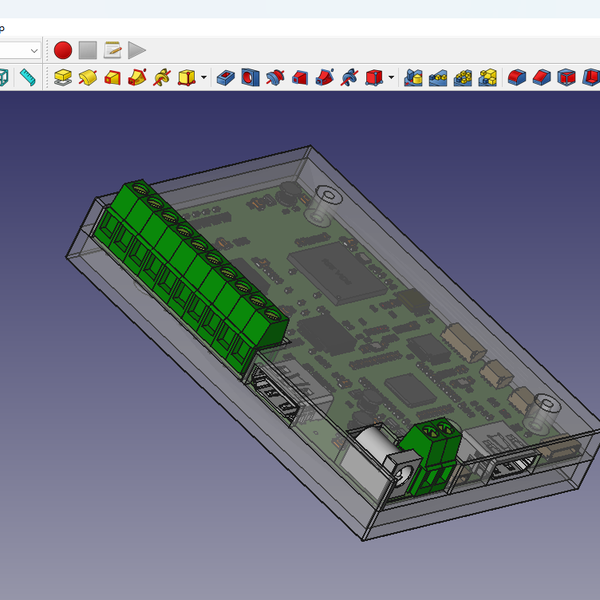The height and width of the screenshot is (600, 600).
Task: Select the Pocket tool
Action: (x=226, y=77)
